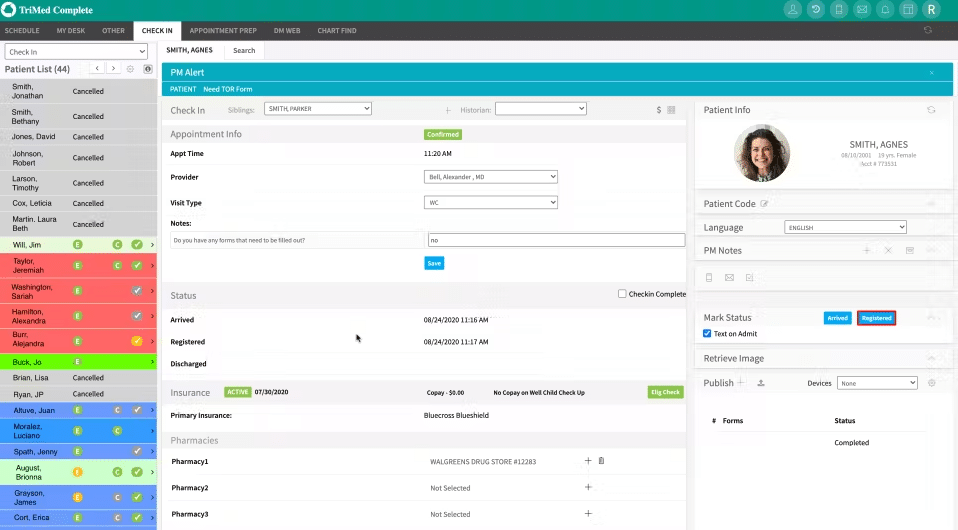Screen dimensions: 958x530
Task: Toggle Checkin Complete checkbox
Action: [x=622, y=294]
